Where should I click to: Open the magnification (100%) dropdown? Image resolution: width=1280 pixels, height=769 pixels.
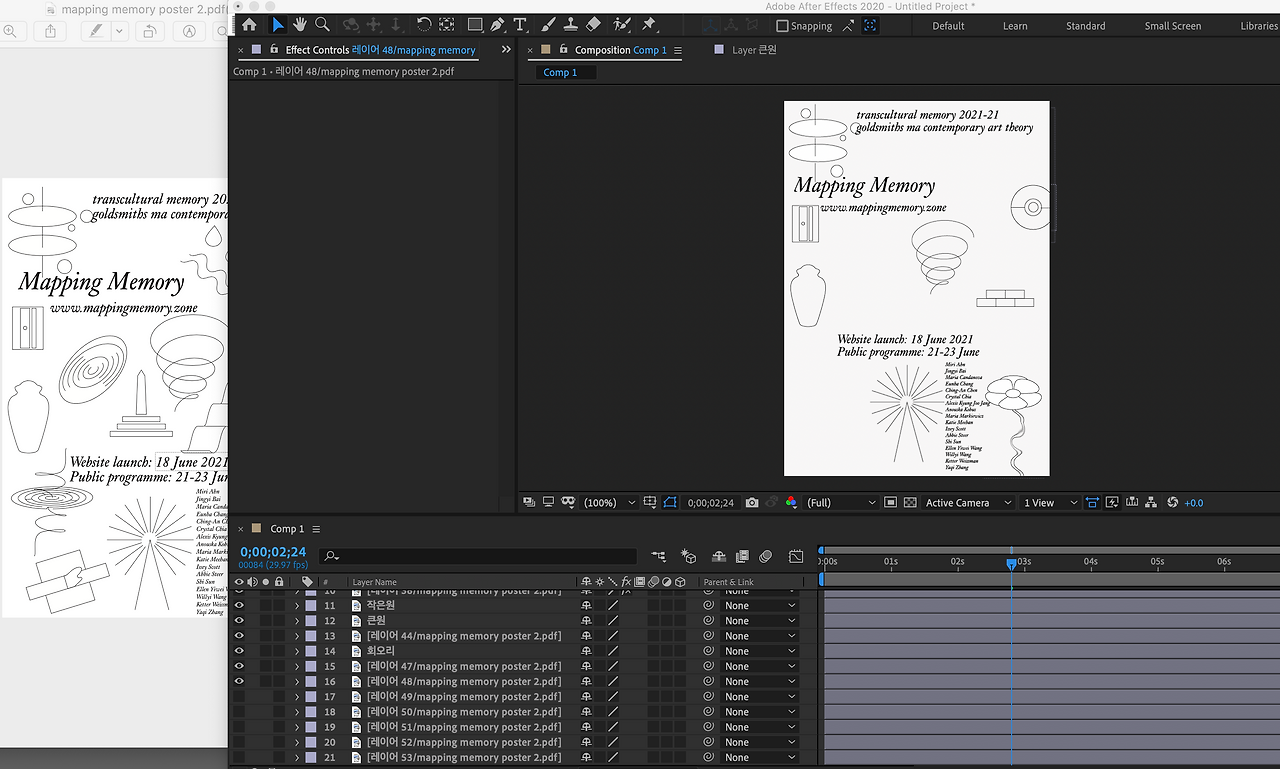[x=609, y=503]
